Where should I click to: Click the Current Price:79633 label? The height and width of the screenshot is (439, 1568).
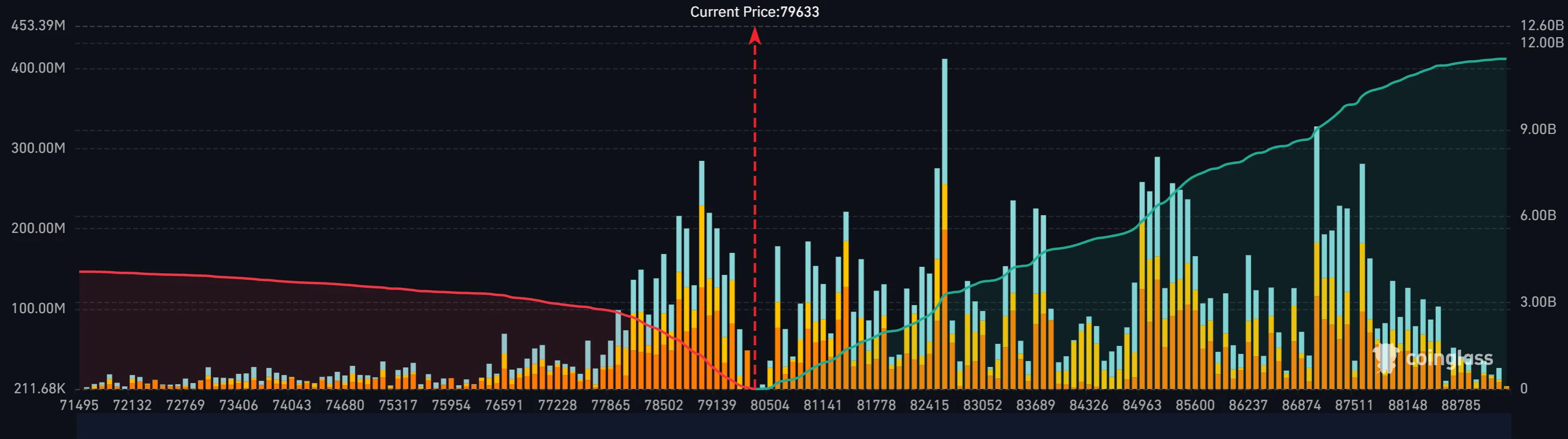coord(754,12)
